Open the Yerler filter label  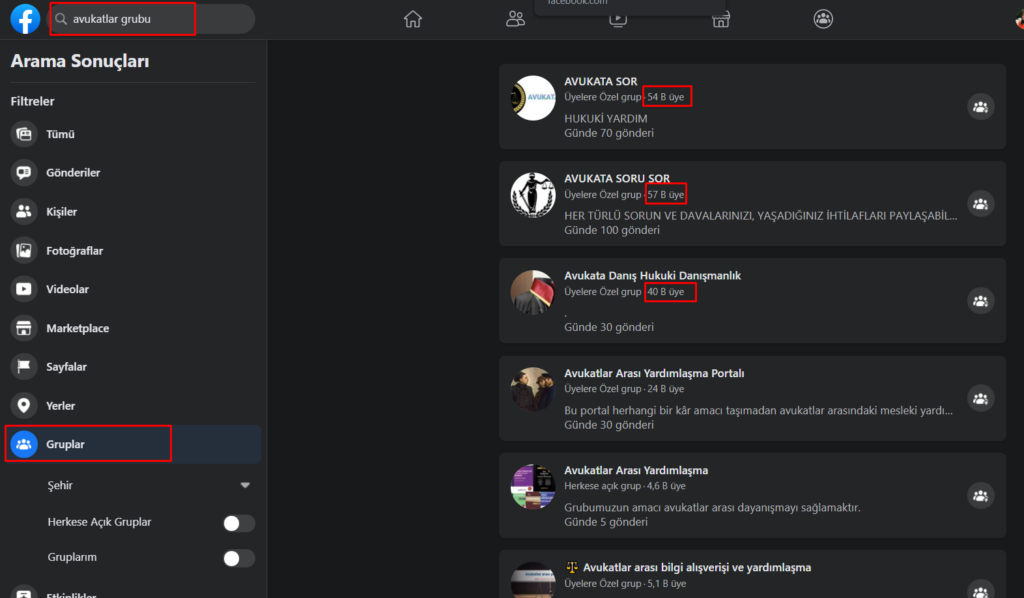[61, 405]
